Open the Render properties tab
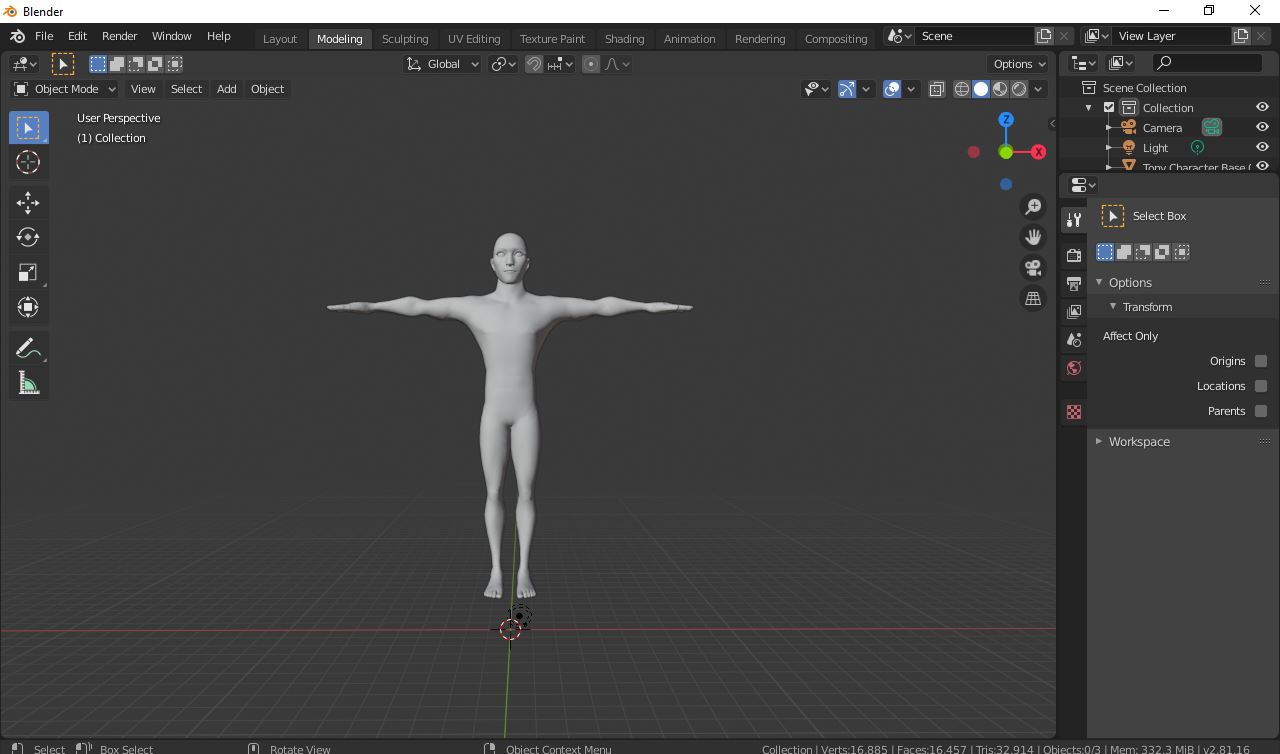 pyautogui.click(x=1074, y=255)
